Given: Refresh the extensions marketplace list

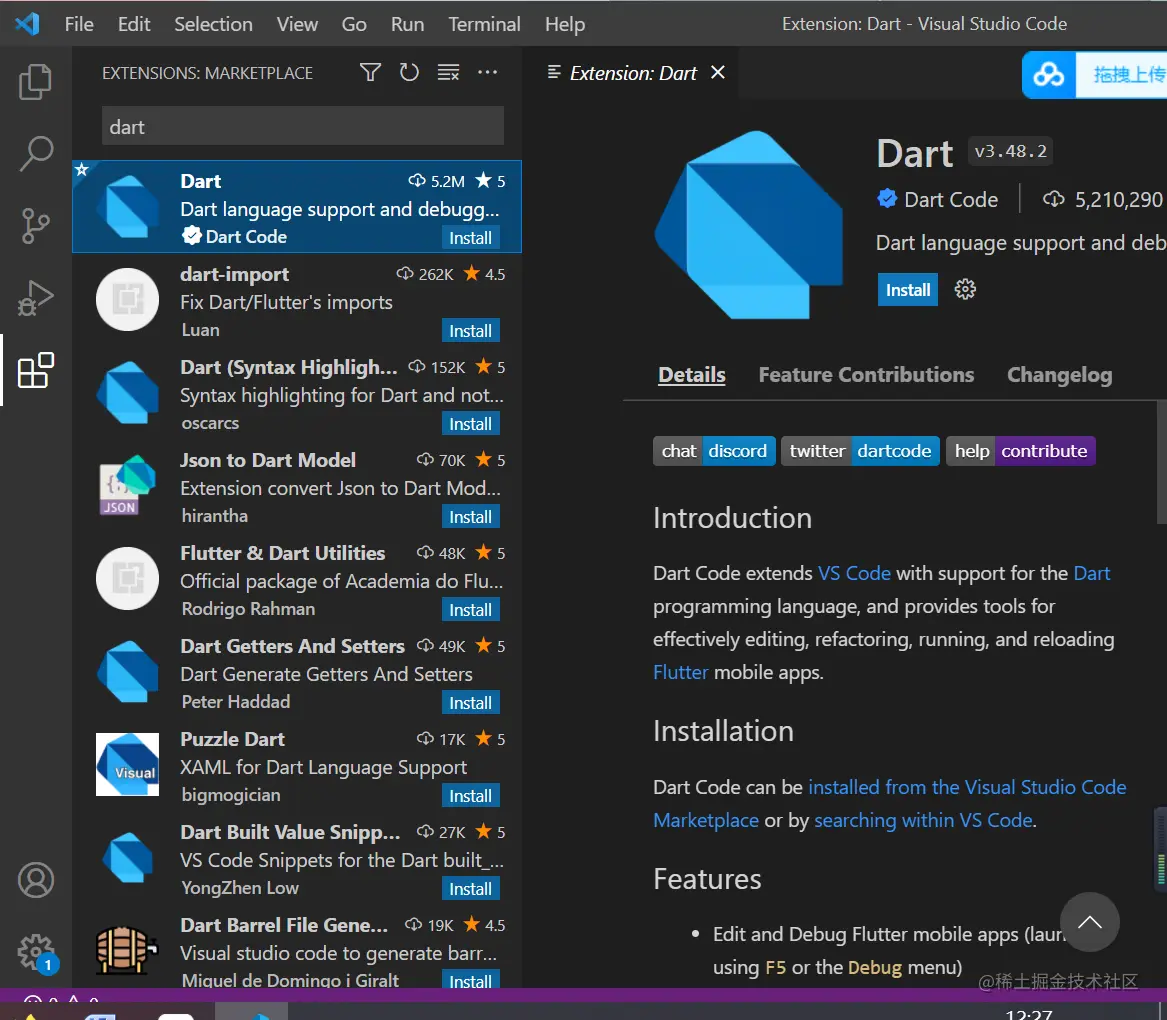Looking at the screenshot, I should point(409,72).
